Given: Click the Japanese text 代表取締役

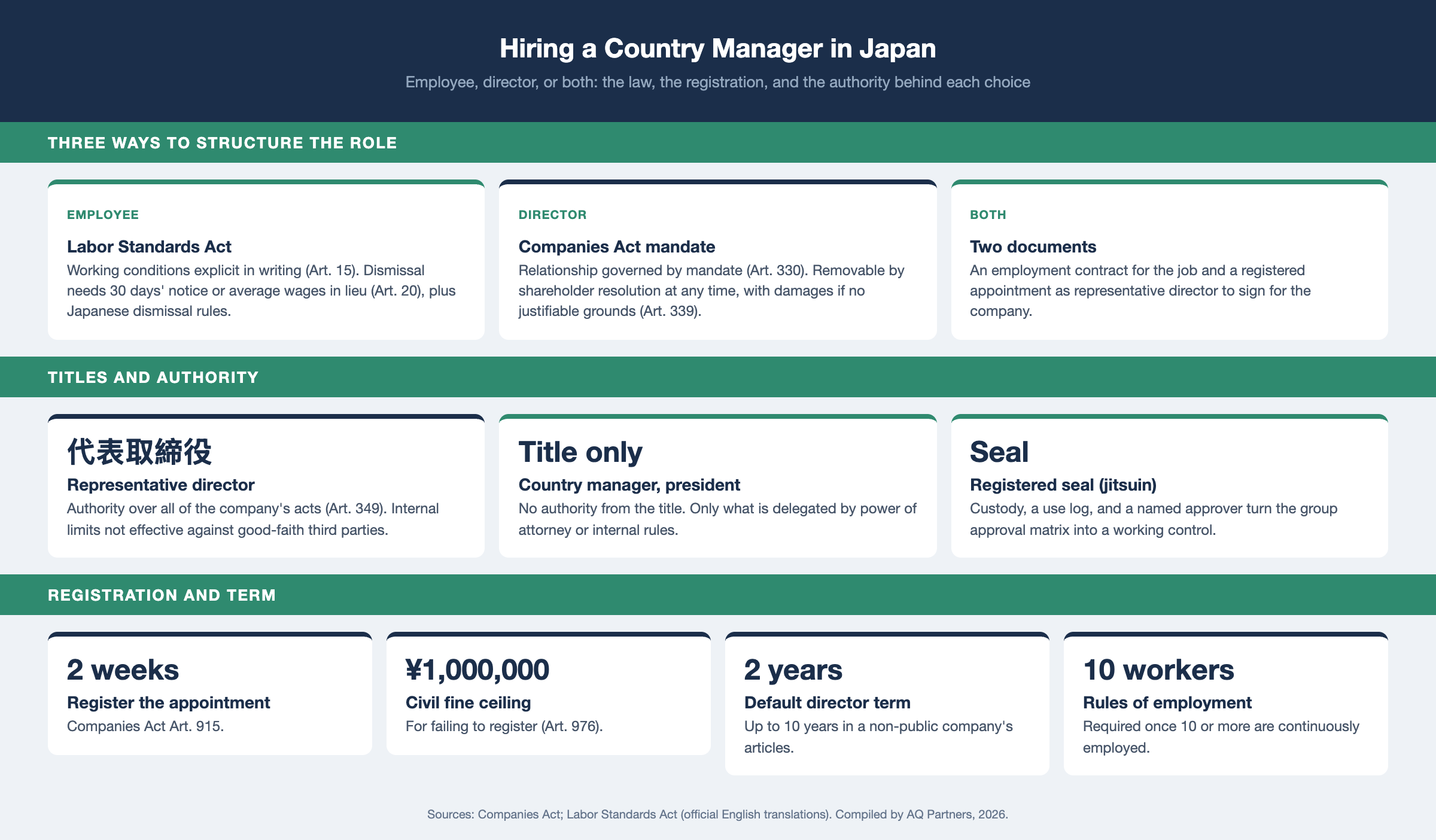Looking at the screenshot, I should tap(139, 452).
